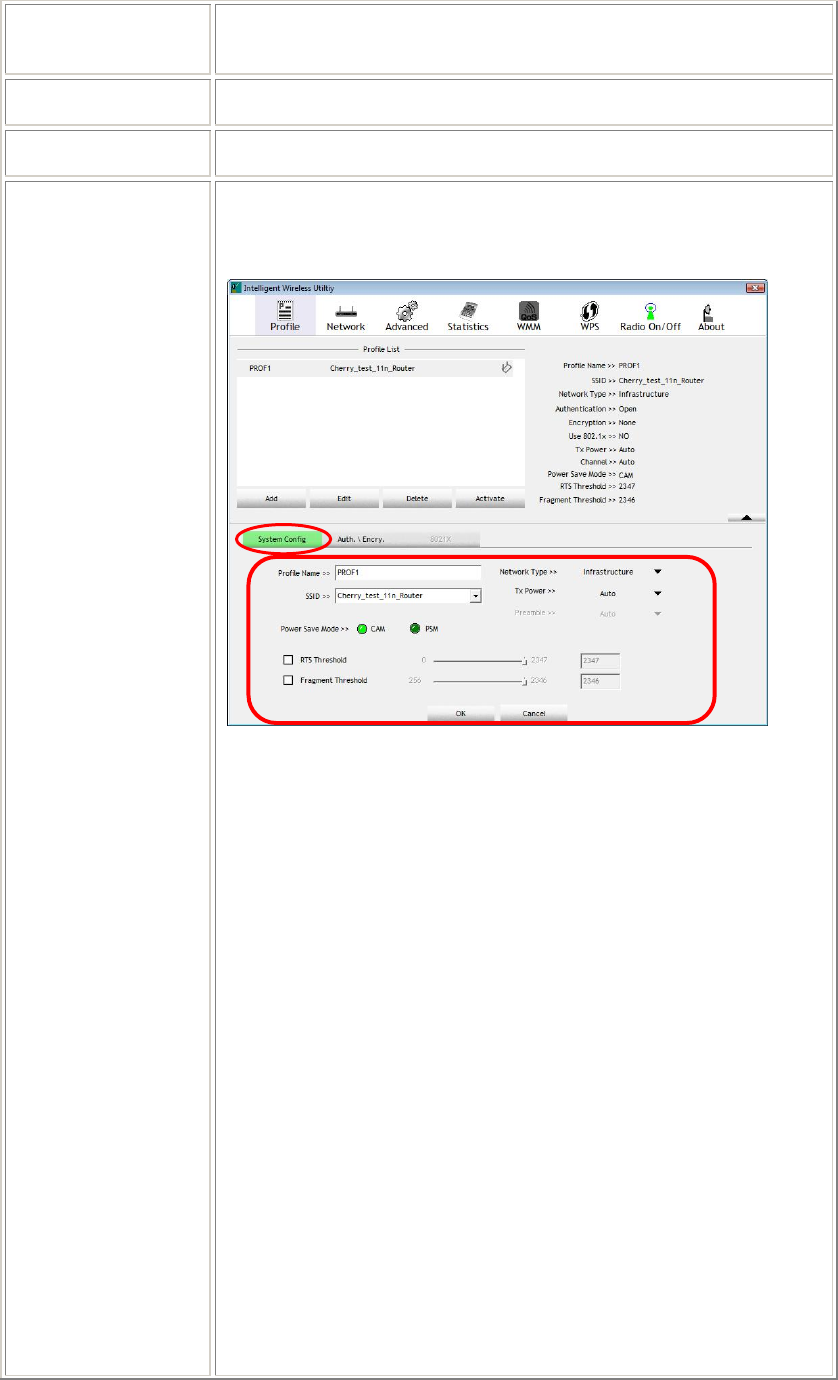The image size is (838, 1380).
Task: Select the PSM power save mode
Action: [415, 629]
